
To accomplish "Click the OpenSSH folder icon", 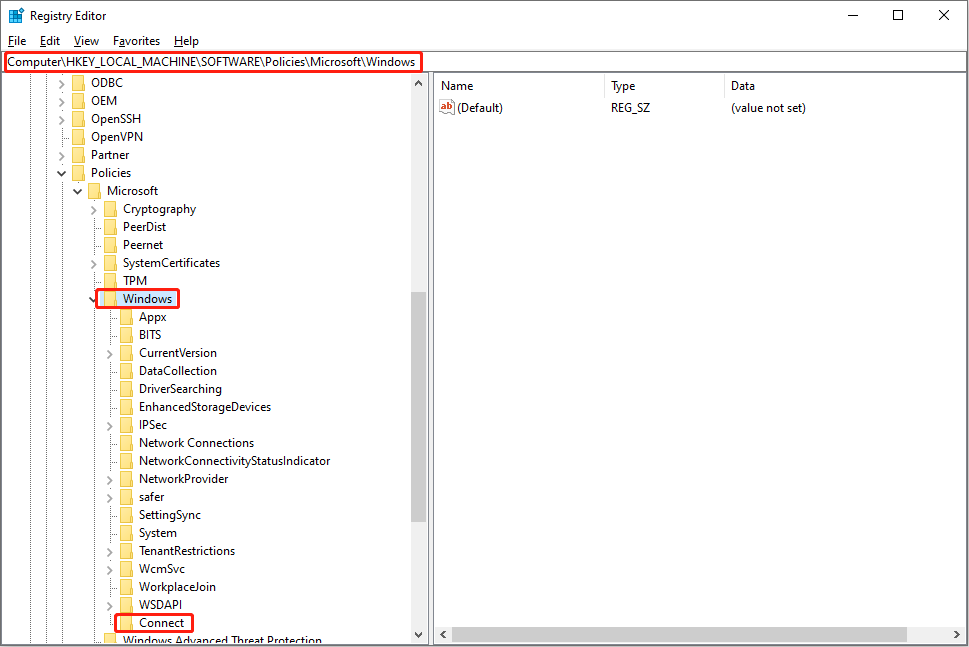I will pyautogui.click(x=78, y=119).
